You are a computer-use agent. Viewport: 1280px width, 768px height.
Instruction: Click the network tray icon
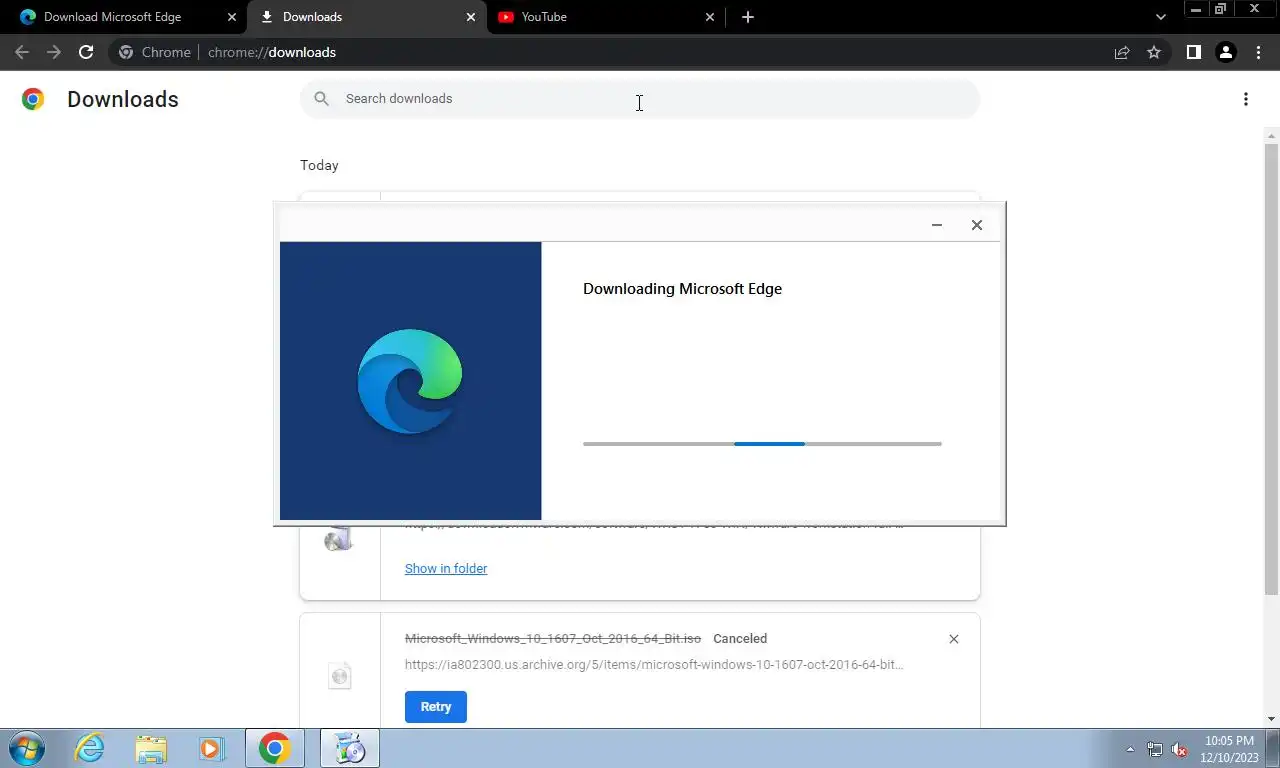[x=1155, y=749]
